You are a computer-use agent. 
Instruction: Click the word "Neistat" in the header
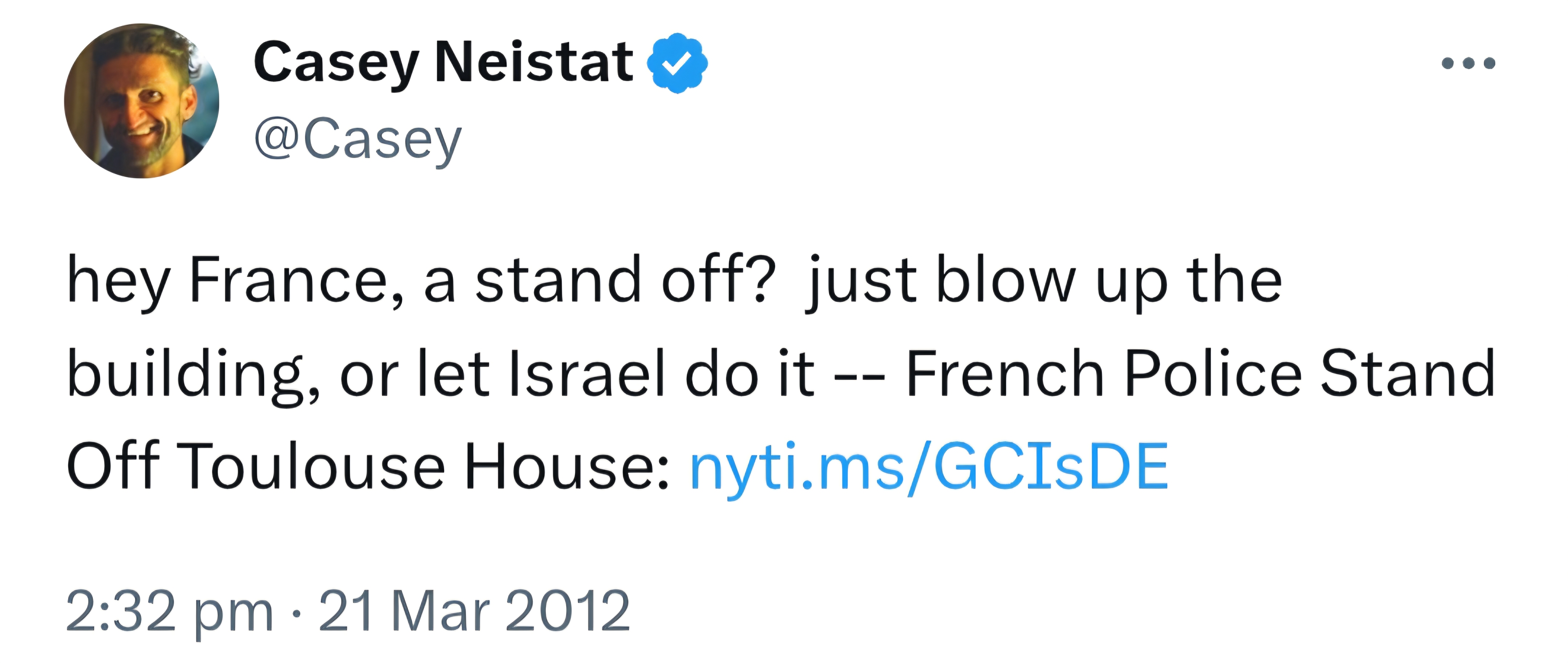click(x=534, y=62)
